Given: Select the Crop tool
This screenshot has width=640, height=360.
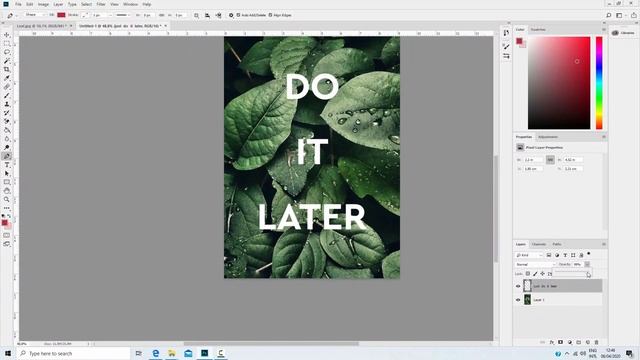Looking at the screenshot, I should [7, 69].
